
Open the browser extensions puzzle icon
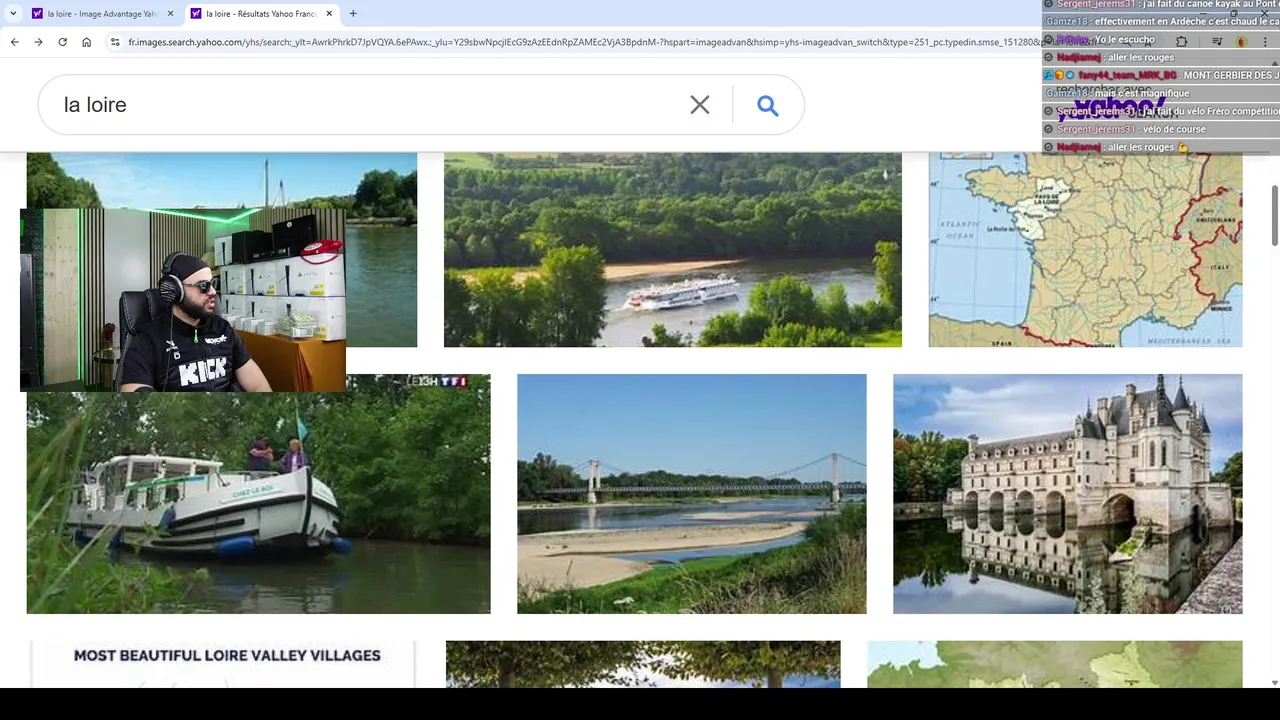[x=1181, y=42]
